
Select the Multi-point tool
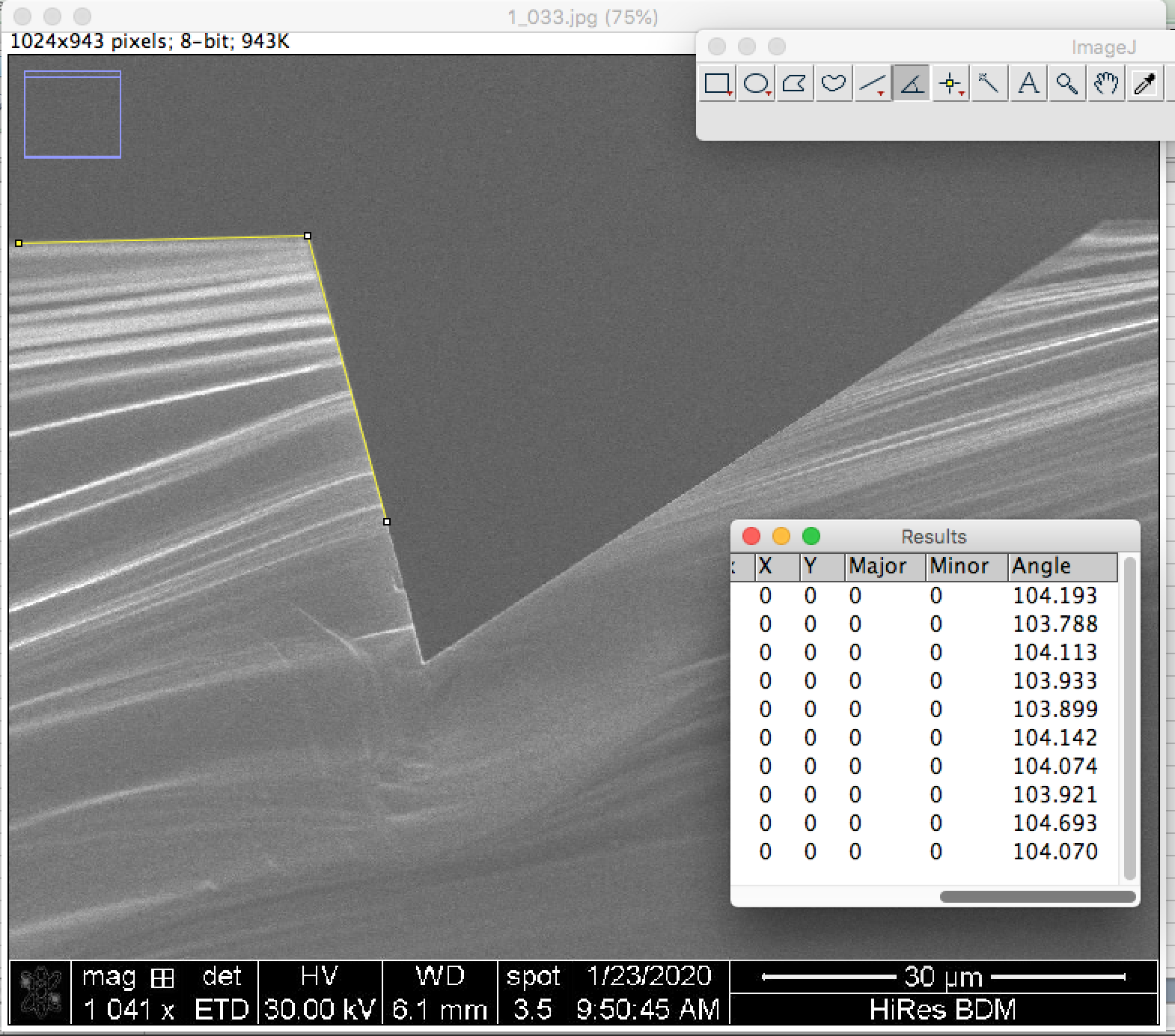click(x=950, y=83)
